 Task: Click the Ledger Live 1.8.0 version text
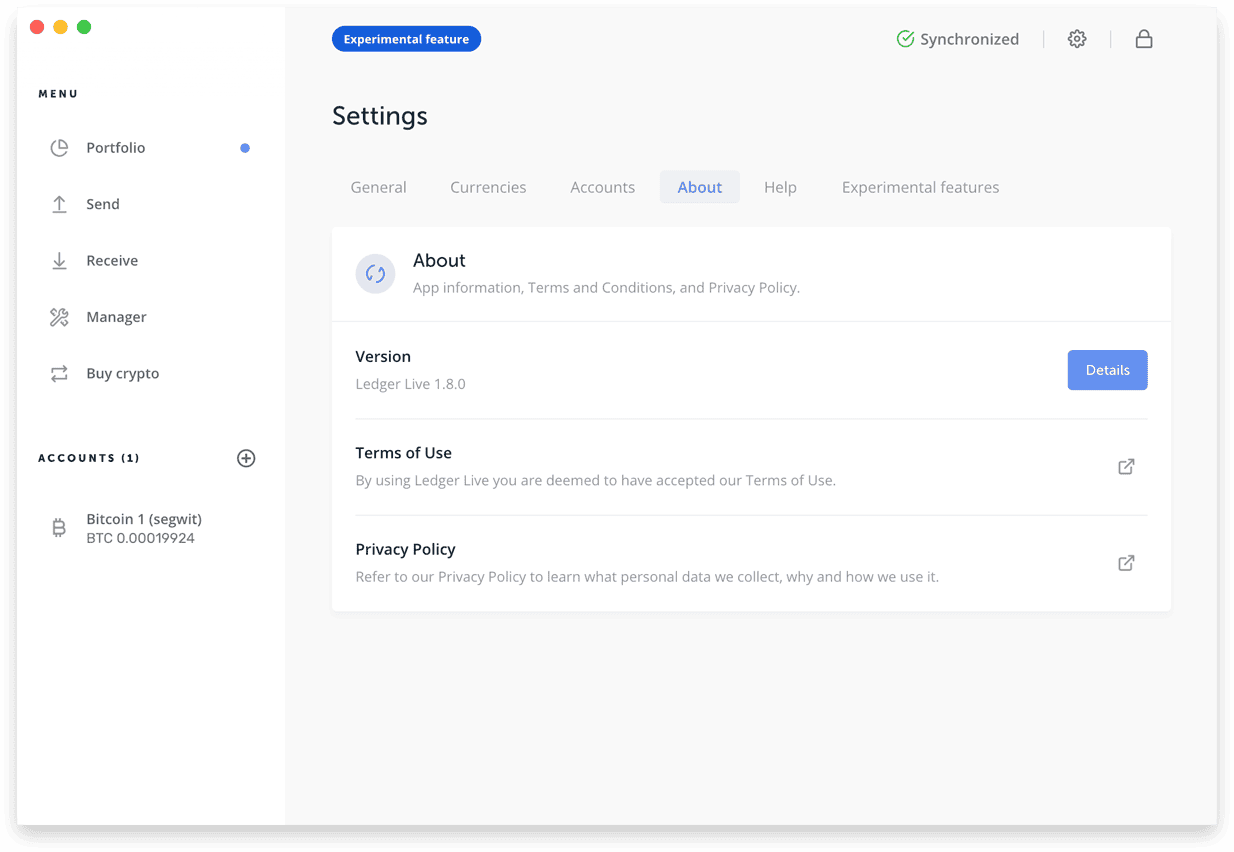(x=410, y=384)
